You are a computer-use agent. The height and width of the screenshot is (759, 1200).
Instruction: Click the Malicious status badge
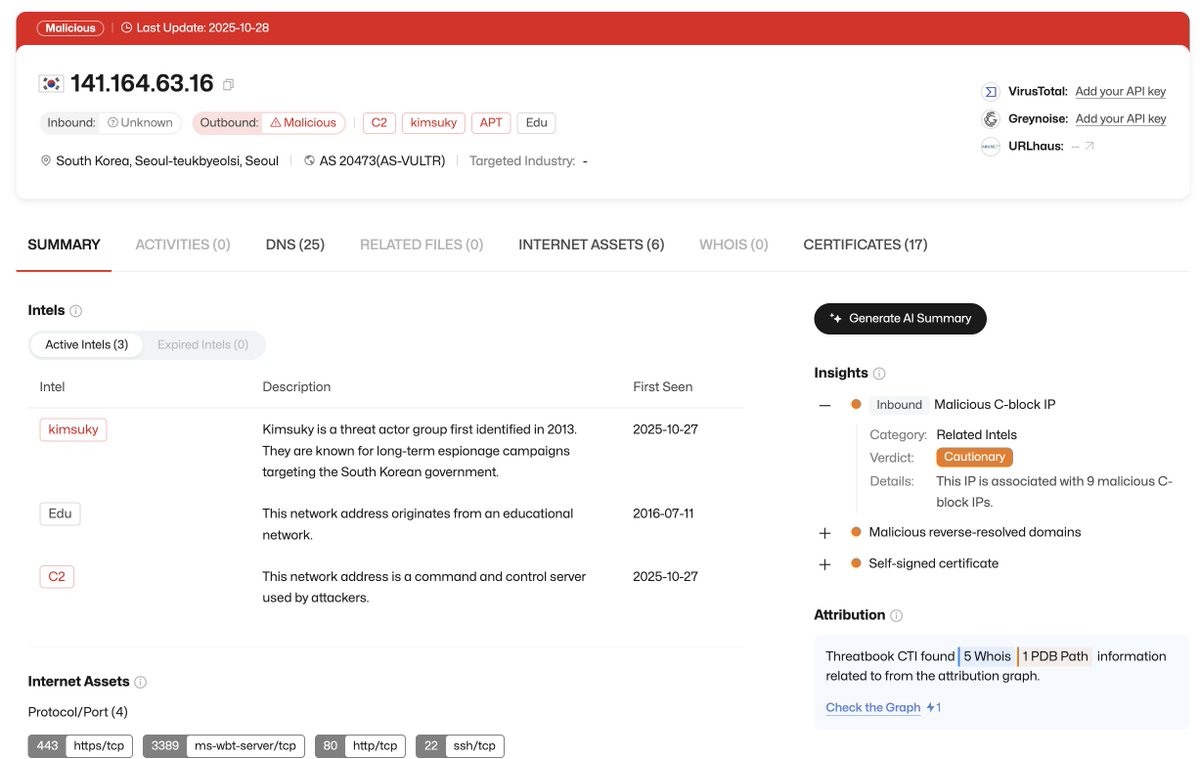pos(70,28)
